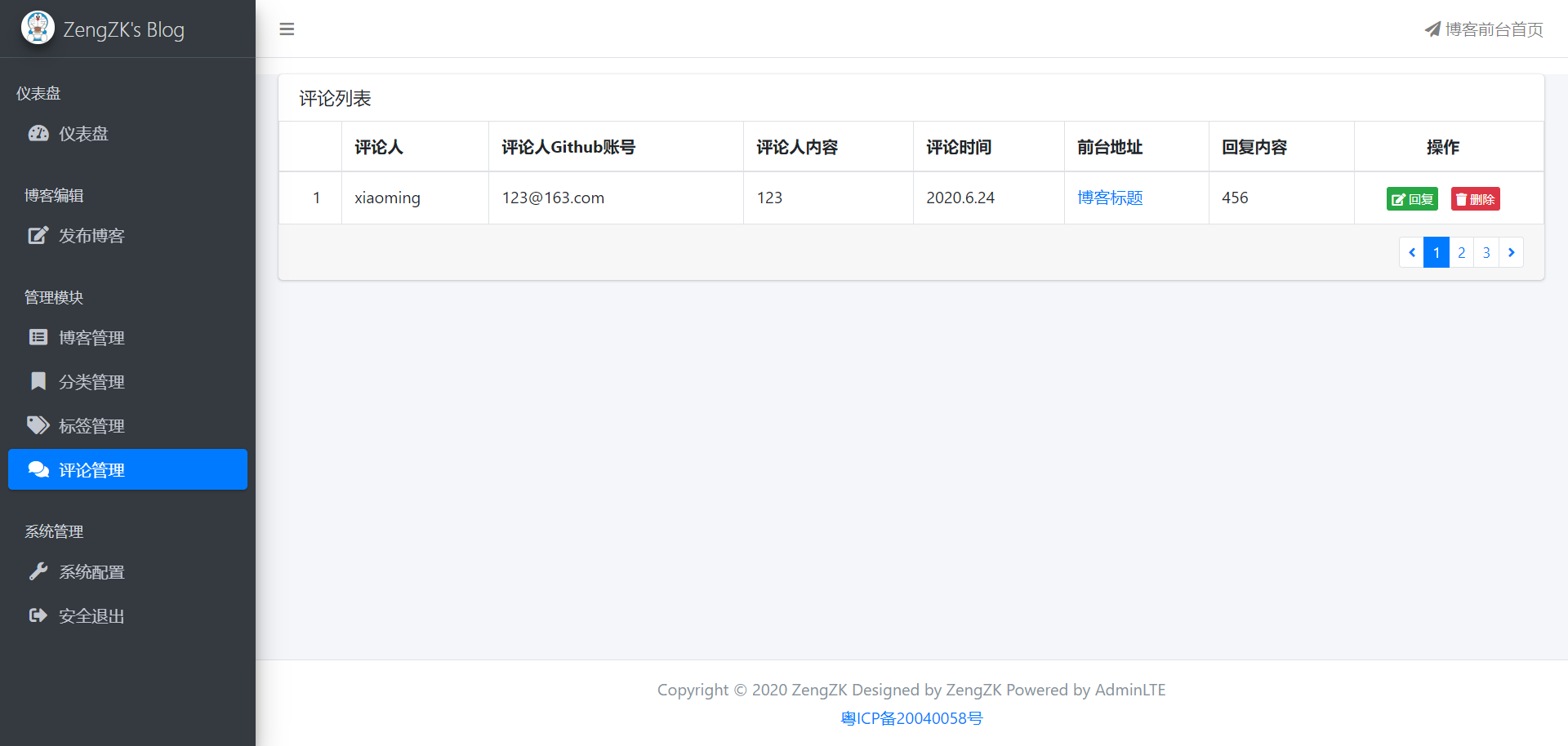The width and height of the screenshot is (1568, 746).
Task: Click the chat bubbles icon beside 评论管理
Action: (38, 469)
